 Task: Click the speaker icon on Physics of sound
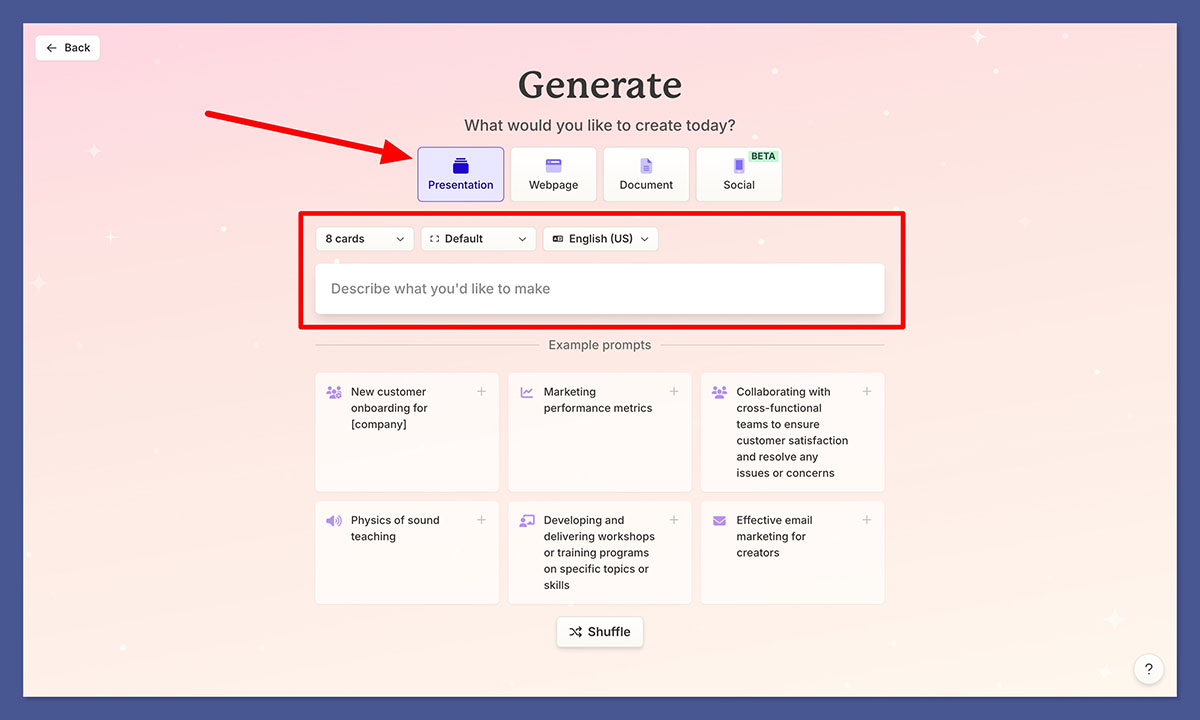(333, 520)
